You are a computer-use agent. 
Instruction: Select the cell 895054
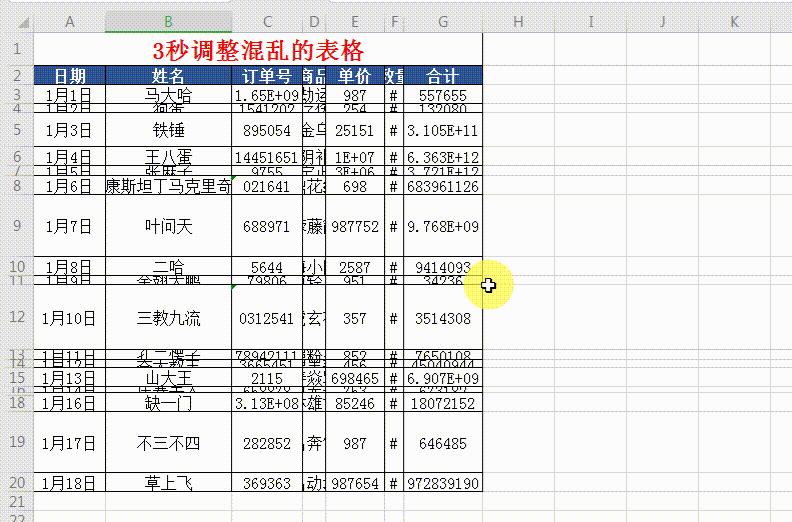pyautogui.click(x=267, y=130)
